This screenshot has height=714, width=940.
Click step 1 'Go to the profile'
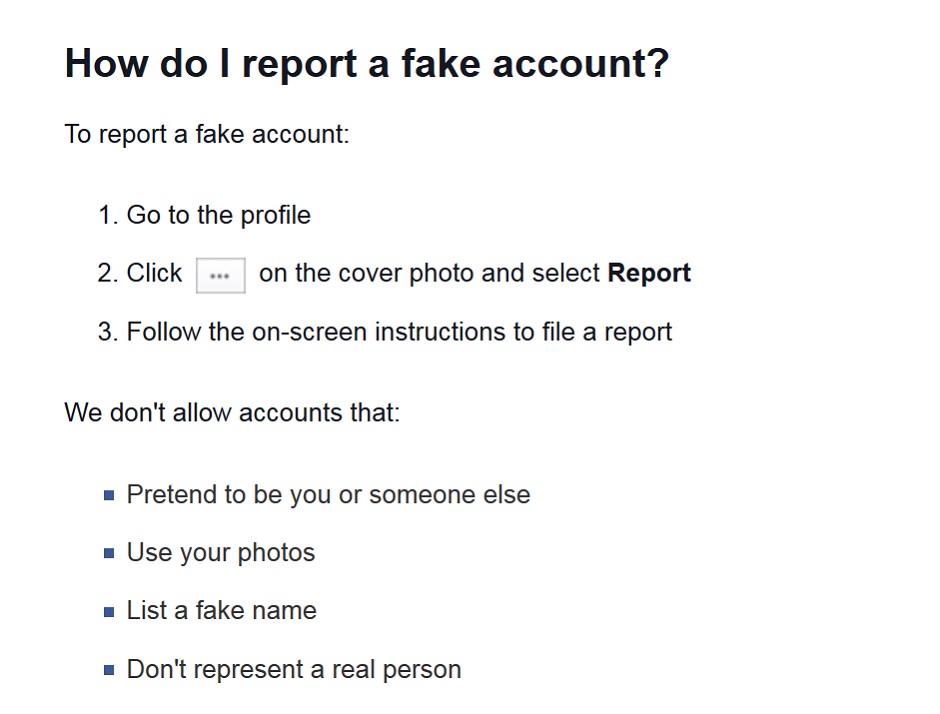[218, 215]
